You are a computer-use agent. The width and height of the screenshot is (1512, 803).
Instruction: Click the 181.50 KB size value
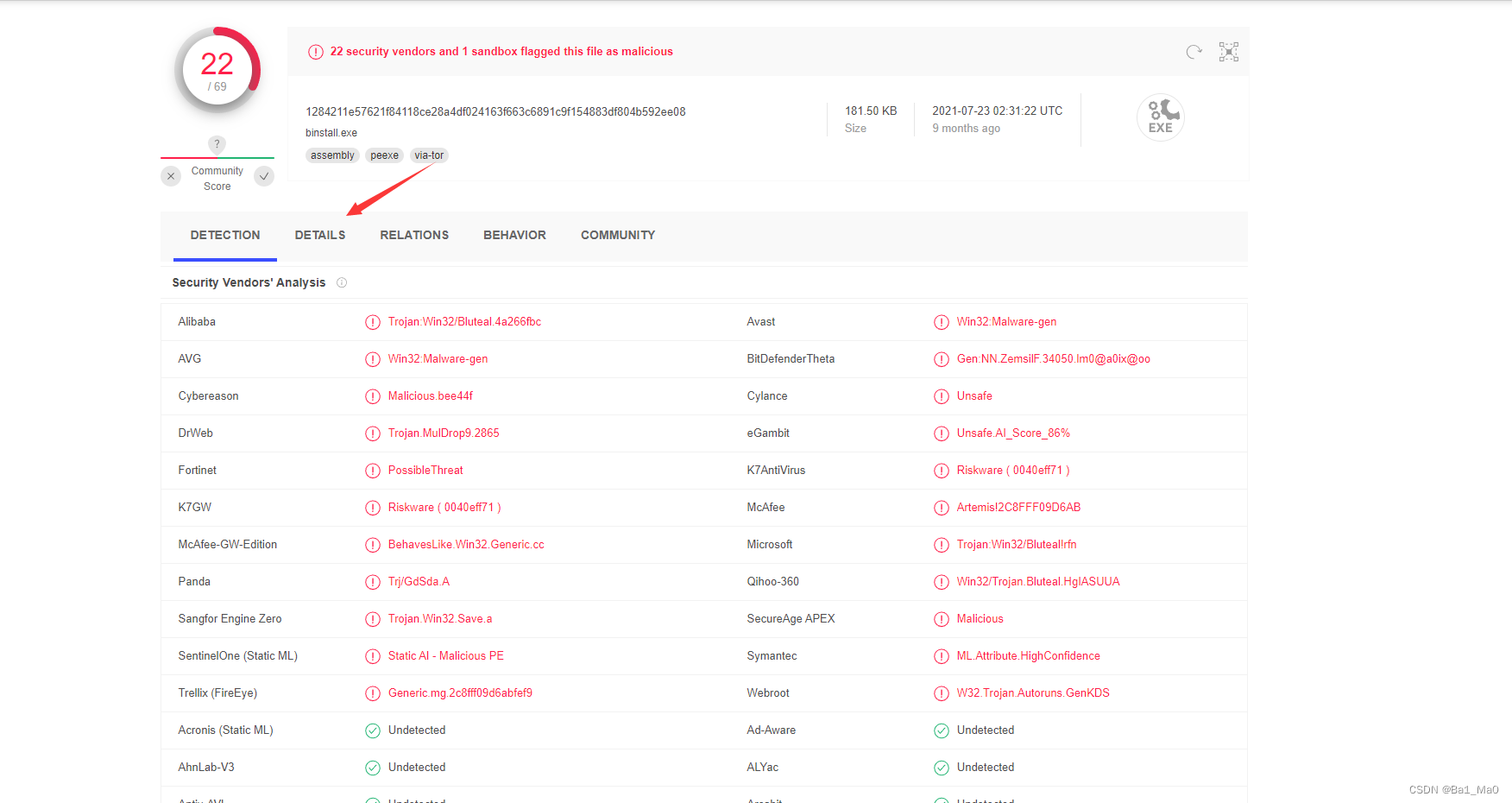point(871,111)
